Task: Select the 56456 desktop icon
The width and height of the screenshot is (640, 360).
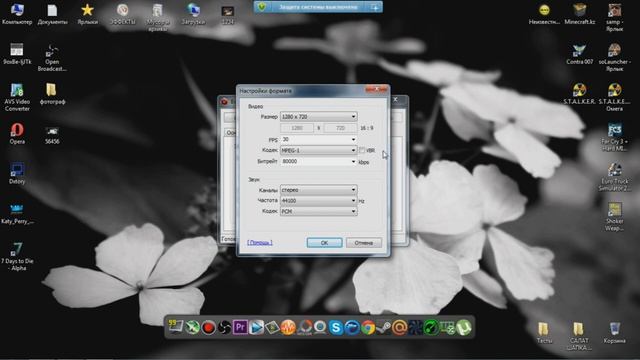Action: click(x=52, y=135)
